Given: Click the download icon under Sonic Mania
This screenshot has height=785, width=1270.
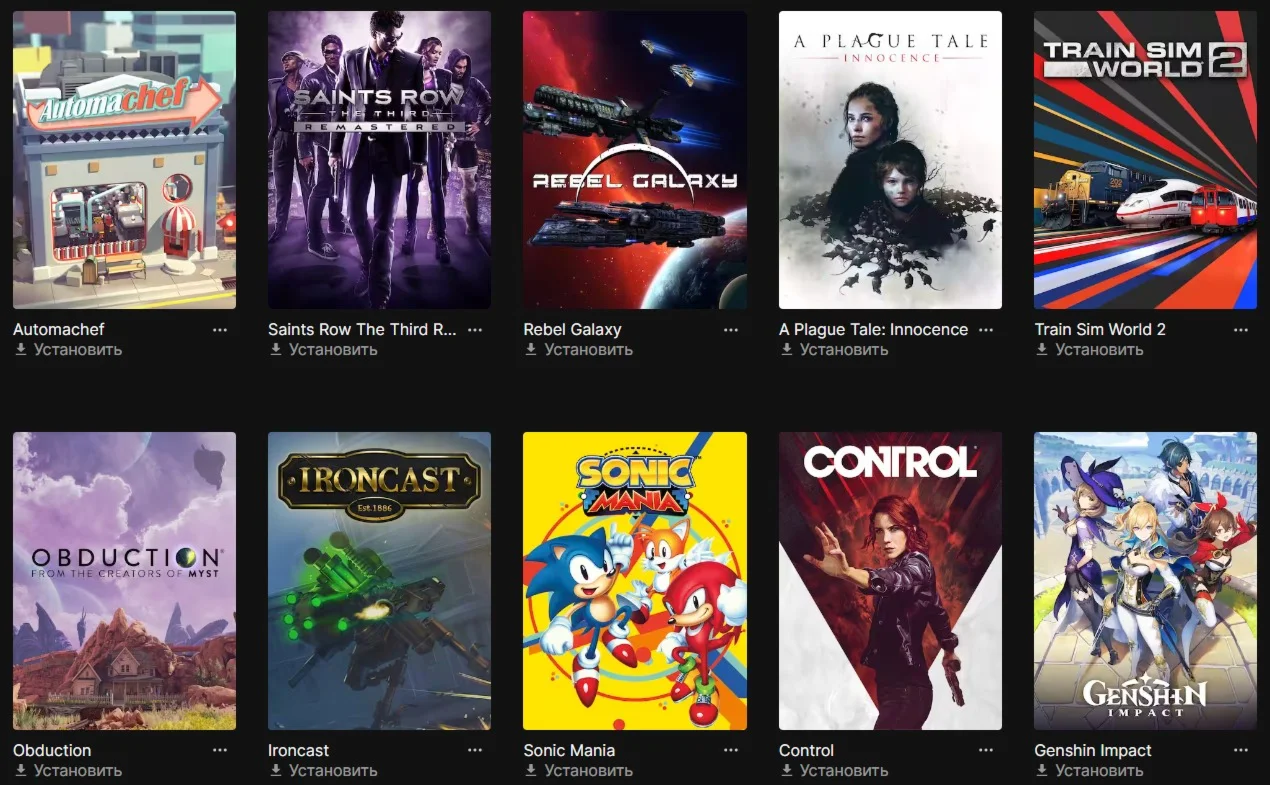Looking at the screenshot, I should click(x=531, y=770).
